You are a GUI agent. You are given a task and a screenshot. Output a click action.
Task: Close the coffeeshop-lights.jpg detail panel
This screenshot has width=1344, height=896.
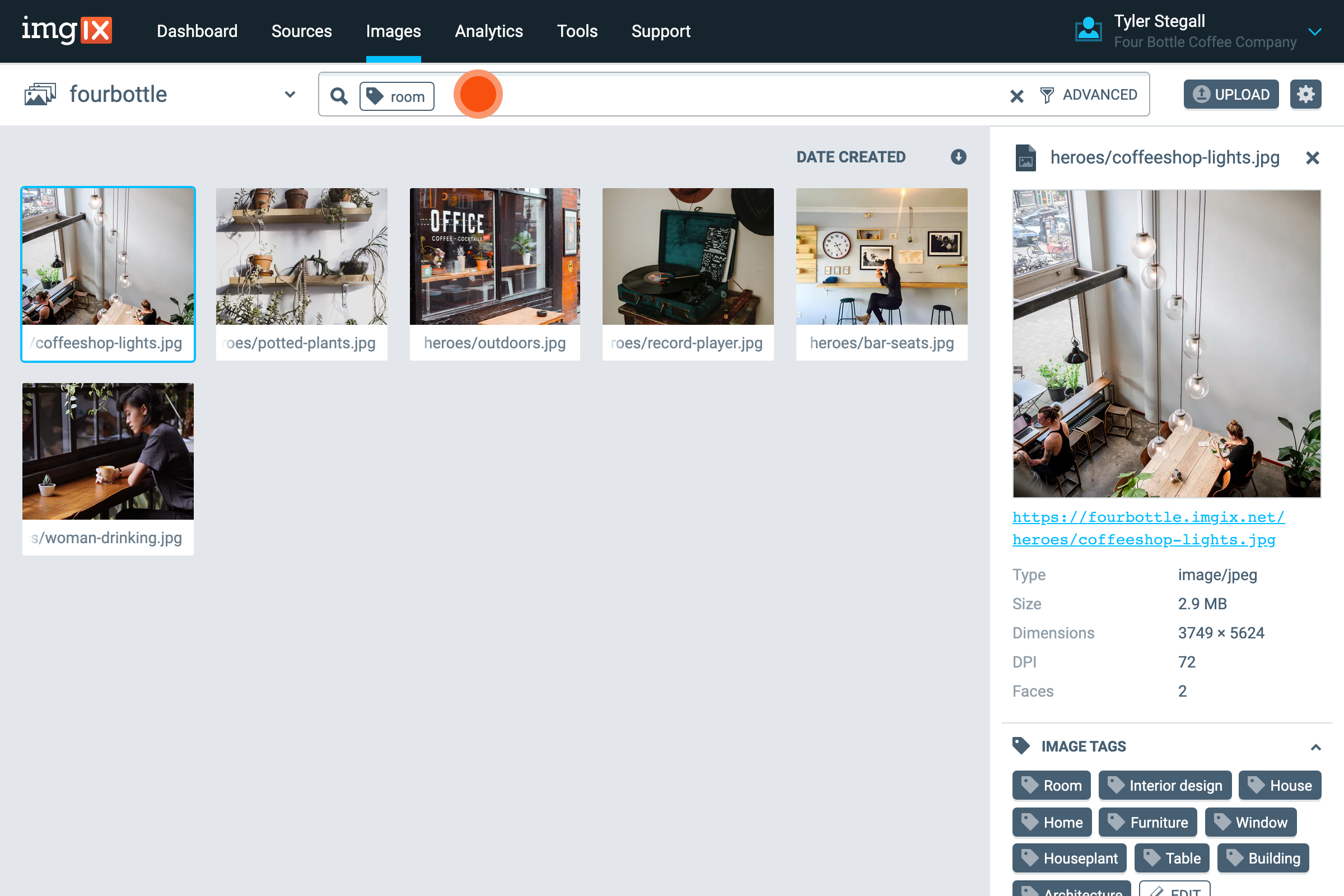(x=1312, y=158)
